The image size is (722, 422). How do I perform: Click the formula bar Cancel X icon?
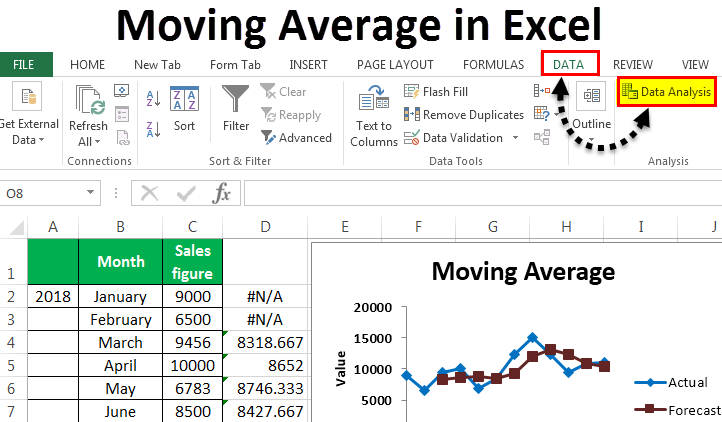pos(149,193)
